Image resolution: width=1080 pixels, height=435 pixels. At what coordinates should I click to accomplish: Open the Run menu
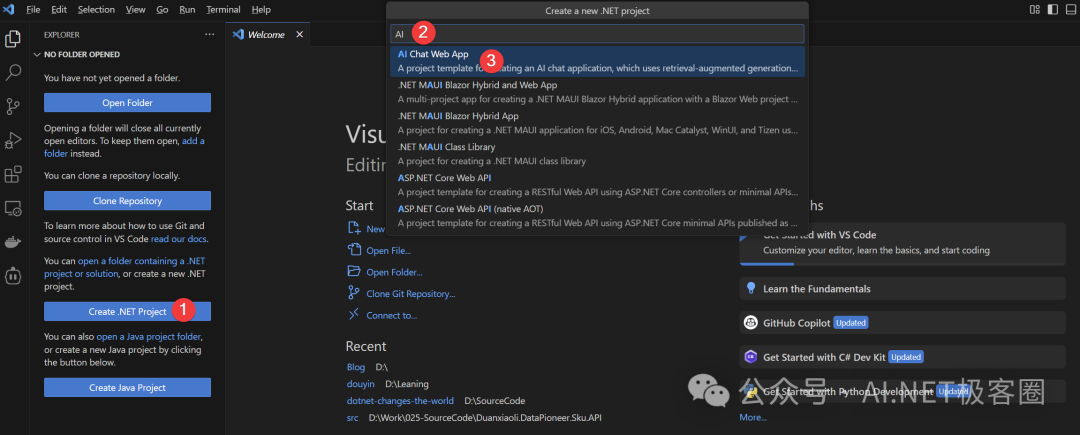pyautogui.click(x=187, y=10)
